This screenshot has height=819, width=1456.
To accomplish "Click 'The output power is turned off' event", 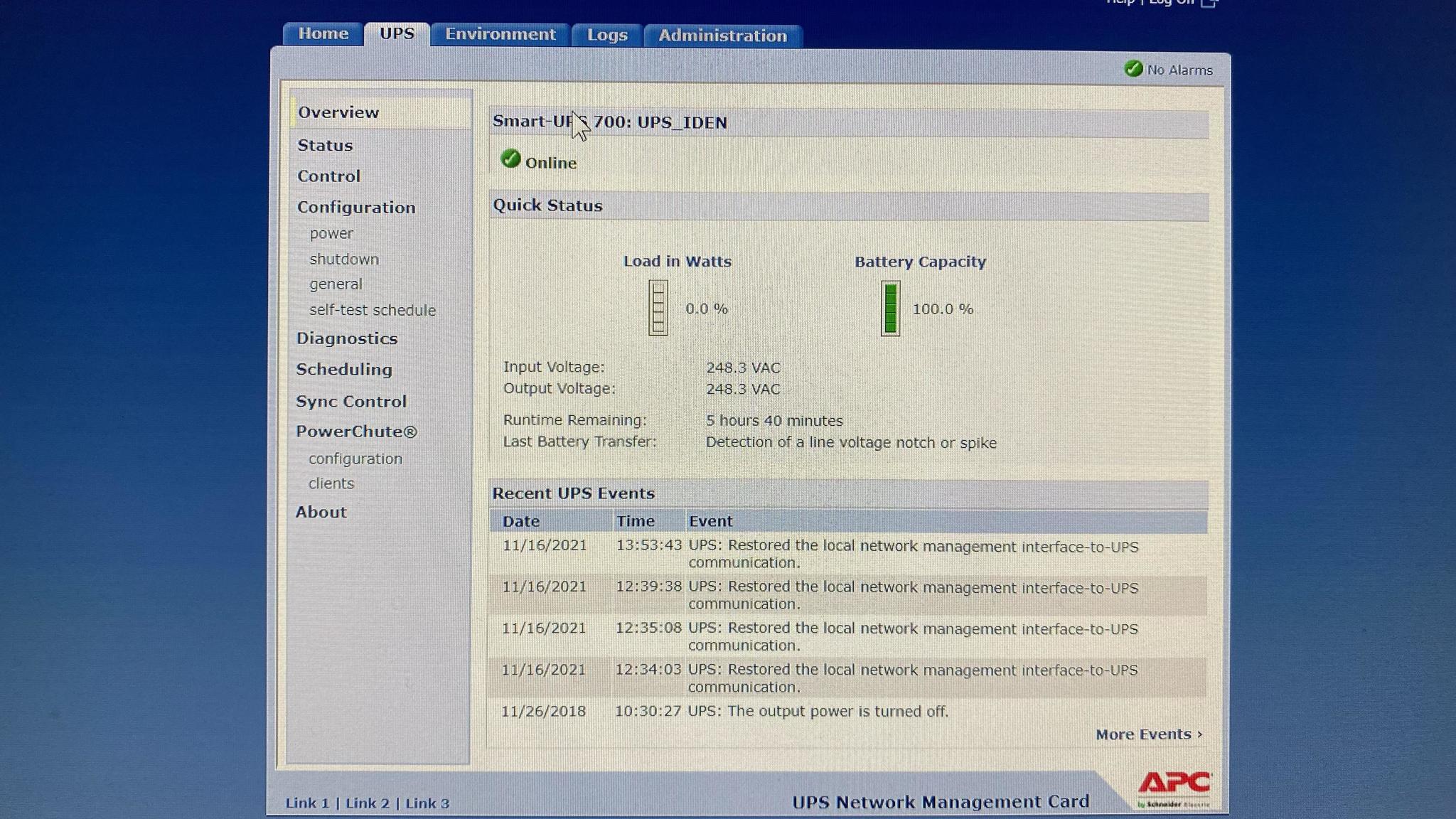I will [818, 712].
